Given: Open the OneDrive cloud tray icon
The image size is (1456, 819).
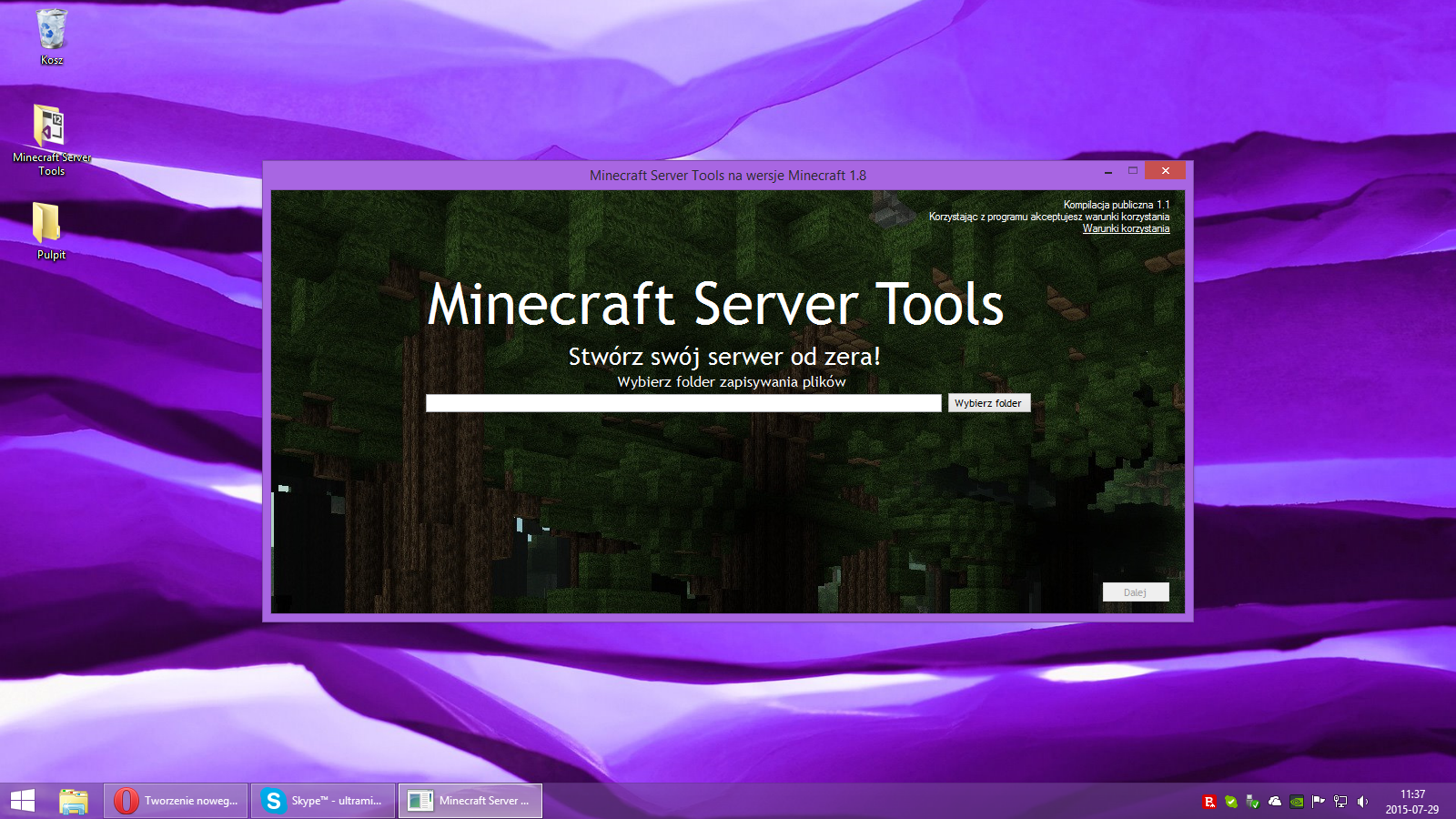Looking at the screenshot, I should (1275, 802).
